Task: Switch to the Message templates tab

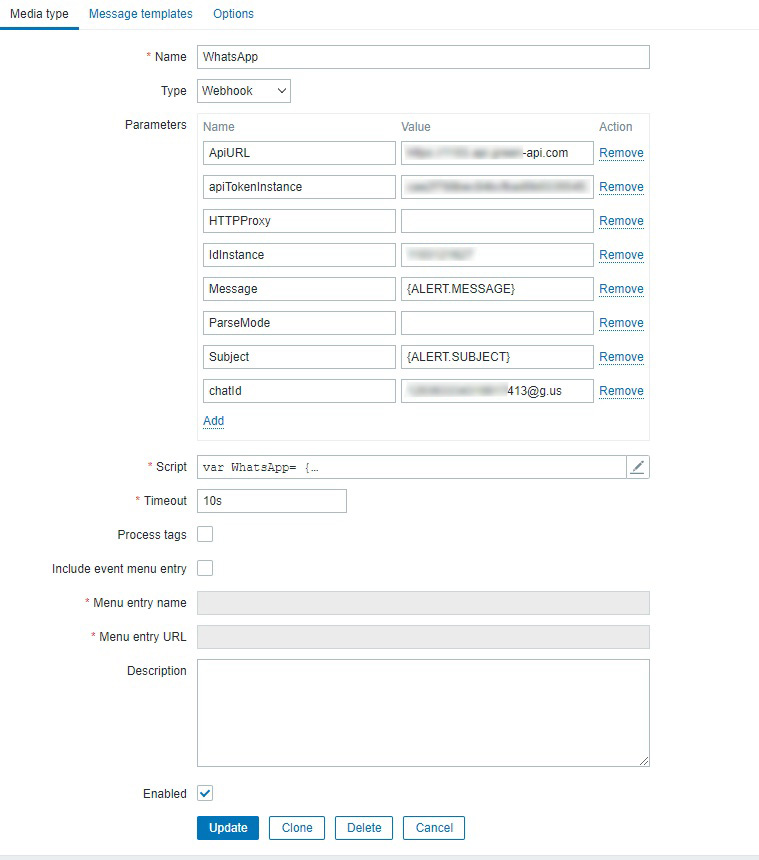Action: point(139,13)
